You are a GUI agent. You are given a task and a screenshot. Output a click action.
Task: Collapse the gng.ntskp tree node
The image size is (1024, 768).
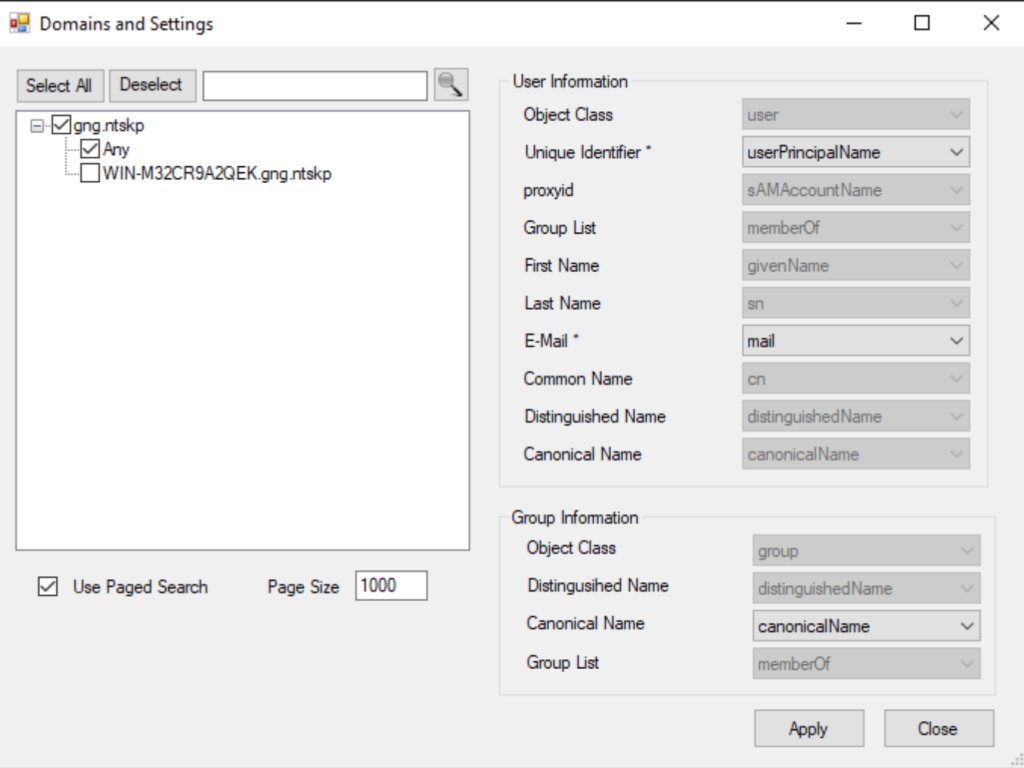coord(37,125)
